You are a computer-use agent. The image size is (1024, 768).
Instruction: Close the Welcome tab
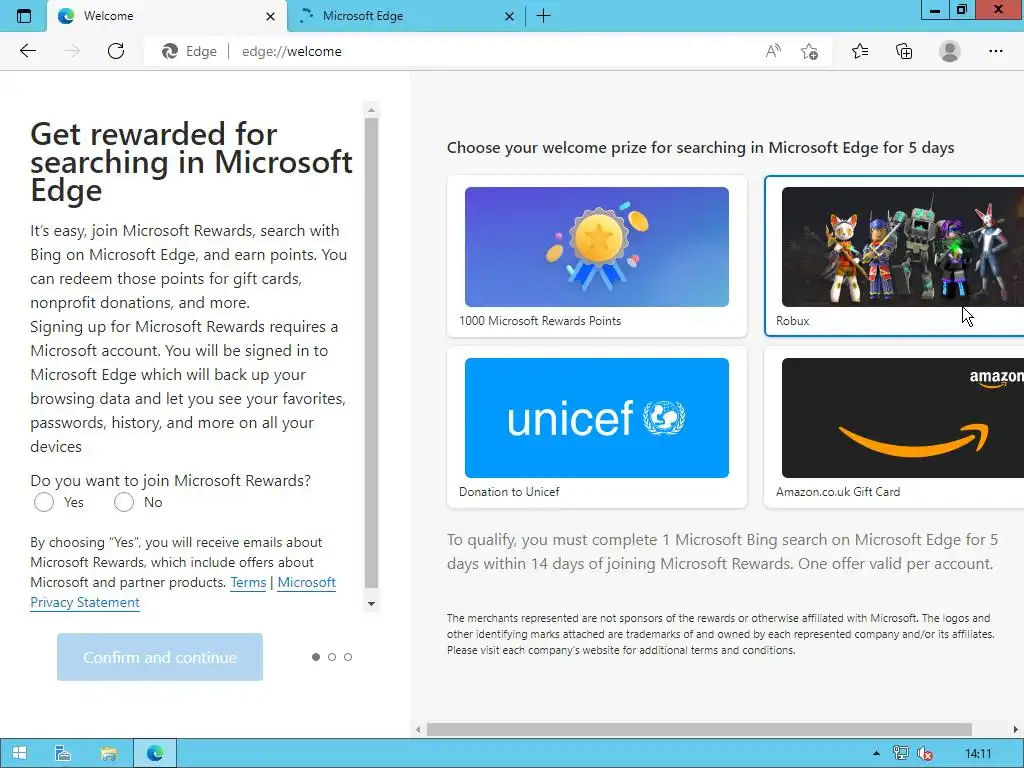pyautogui.click(x=270, y=16)
